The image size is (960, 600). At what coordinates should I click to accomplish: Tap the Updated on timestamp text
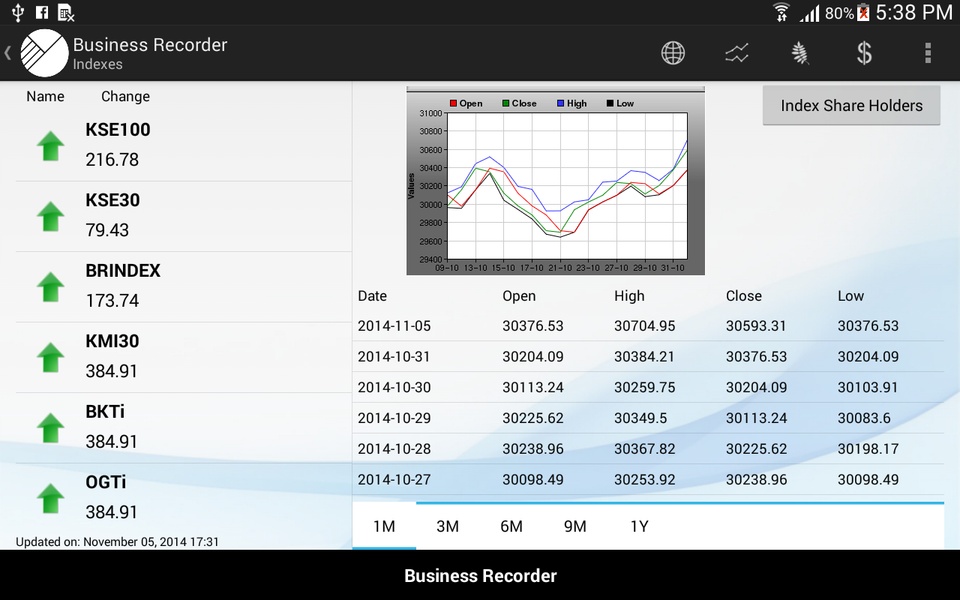117,542
